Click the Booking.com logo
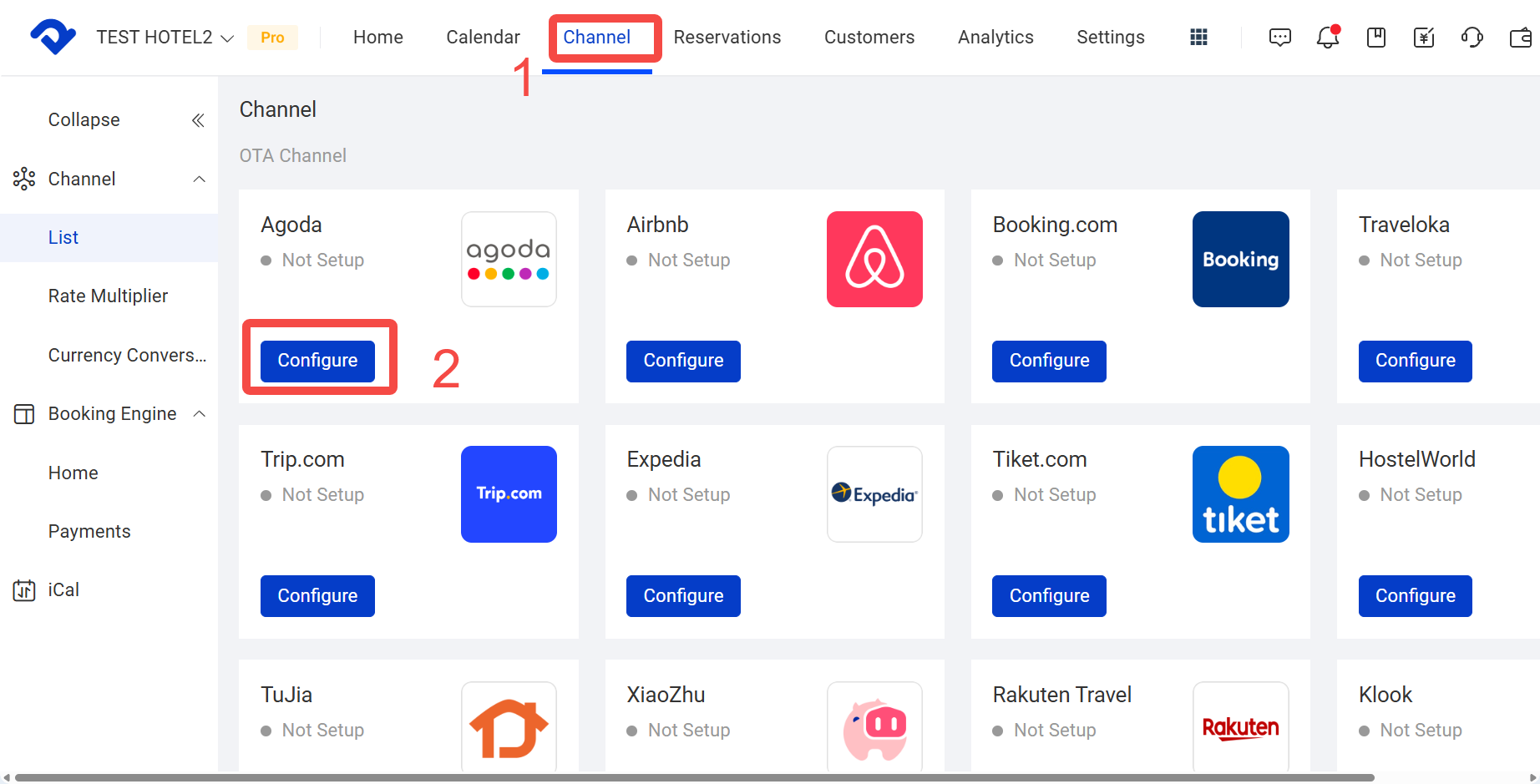1540x784 pixels. [1240, 259]
